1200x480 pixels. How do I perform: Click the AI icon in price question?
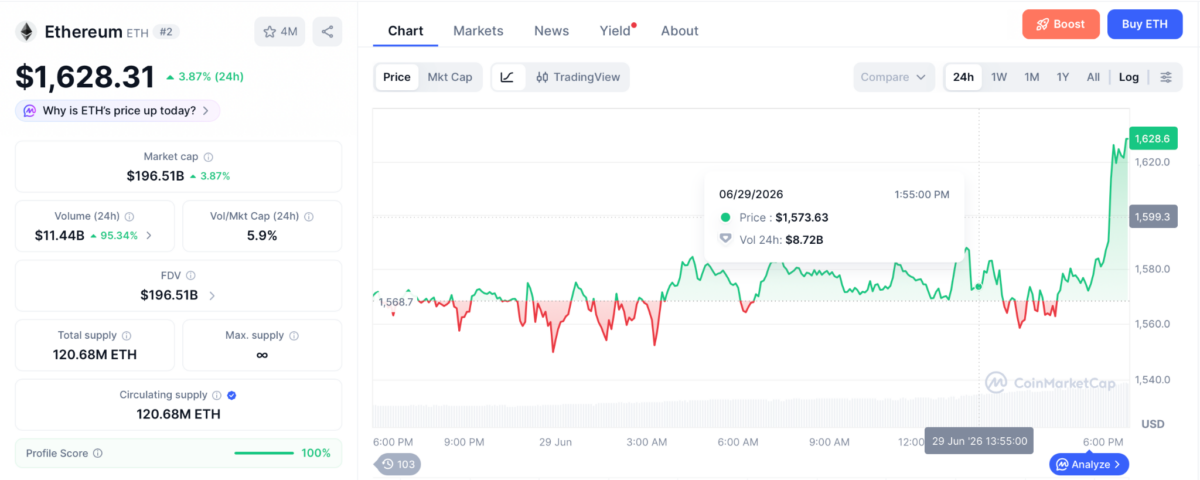click(x=30, y=111)
